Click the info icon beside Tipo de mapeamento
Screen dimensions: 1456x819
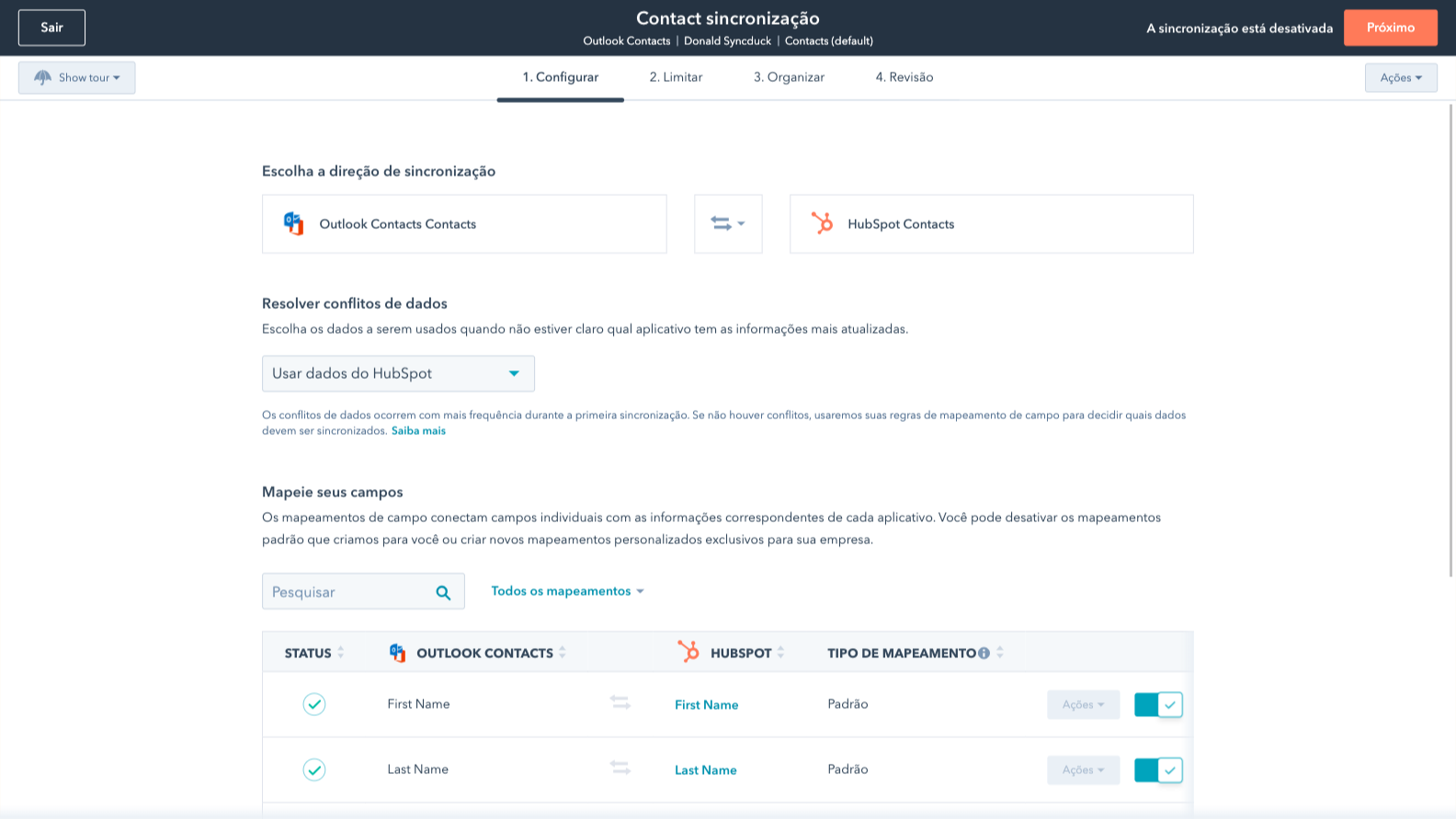pos(984,654)
